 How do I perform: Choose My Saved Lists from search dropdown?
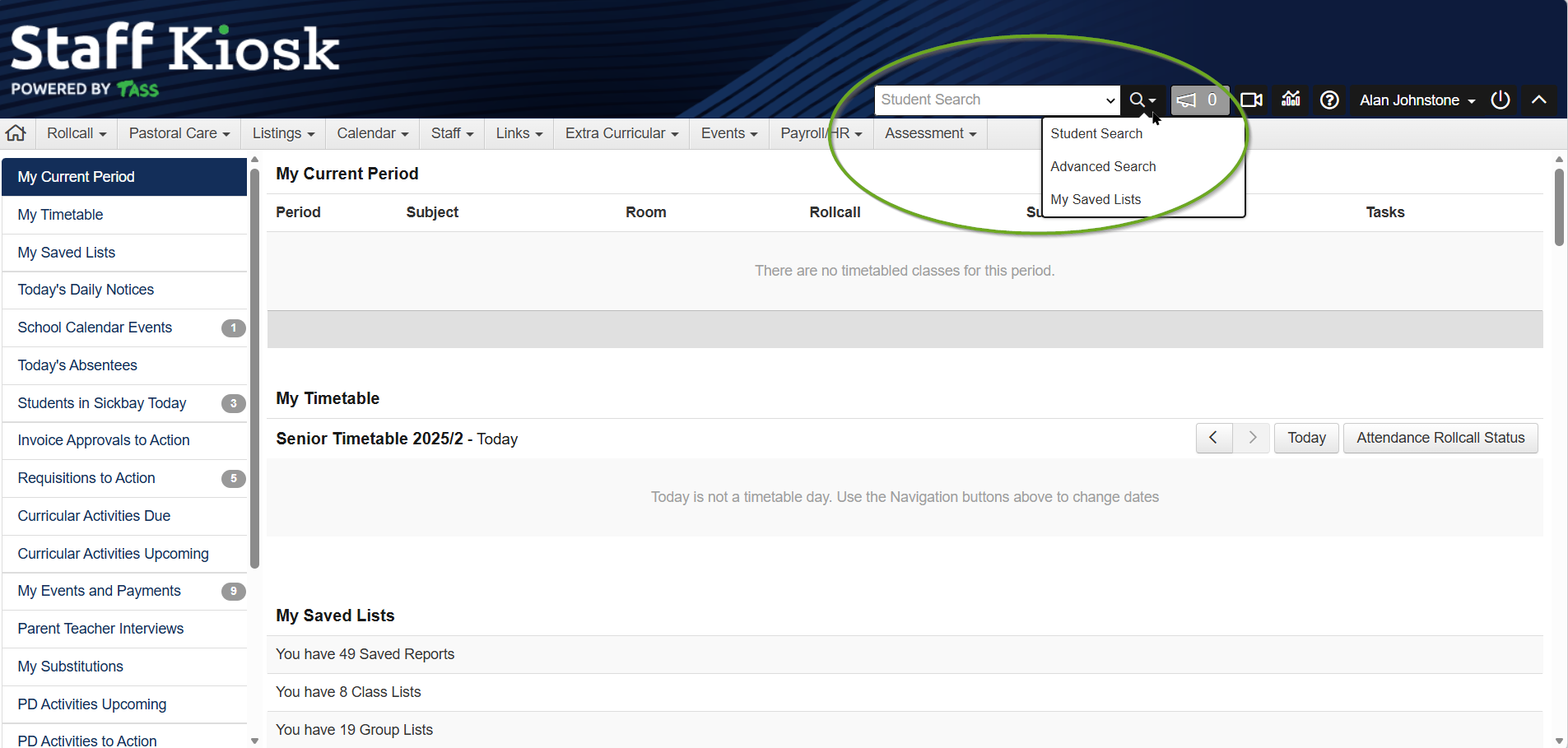1143,199
